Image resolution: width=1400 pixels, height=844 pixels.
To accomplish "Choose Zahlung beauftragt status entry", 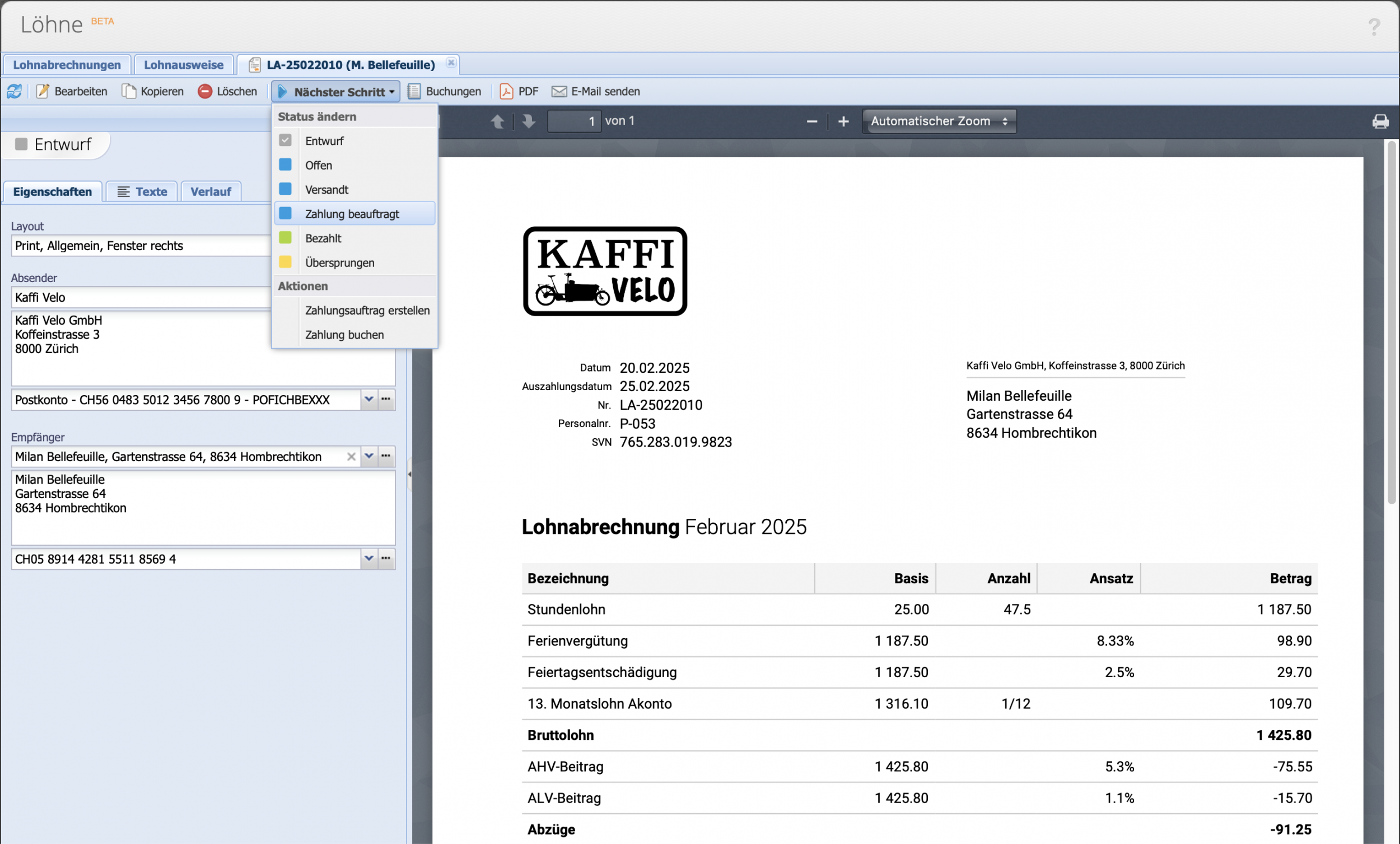I will point(352,214).
